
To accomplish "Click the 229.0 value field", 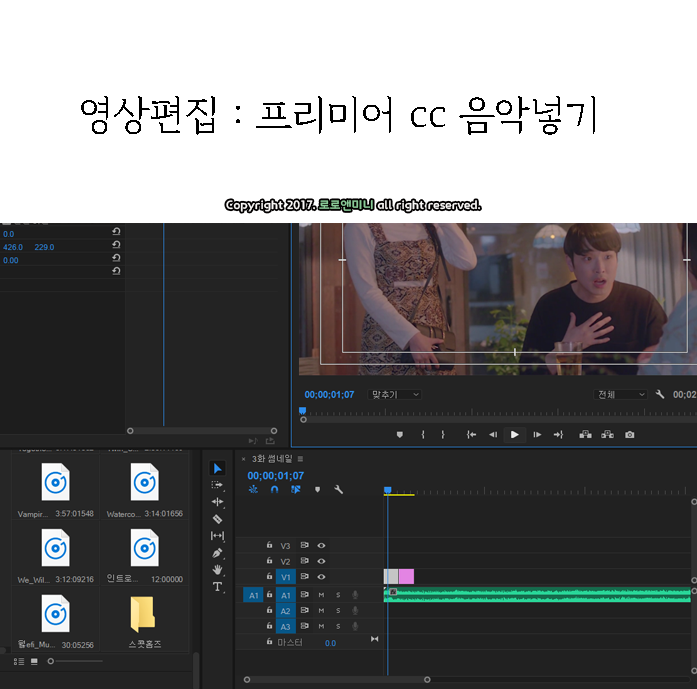I will tap(44, 247).
